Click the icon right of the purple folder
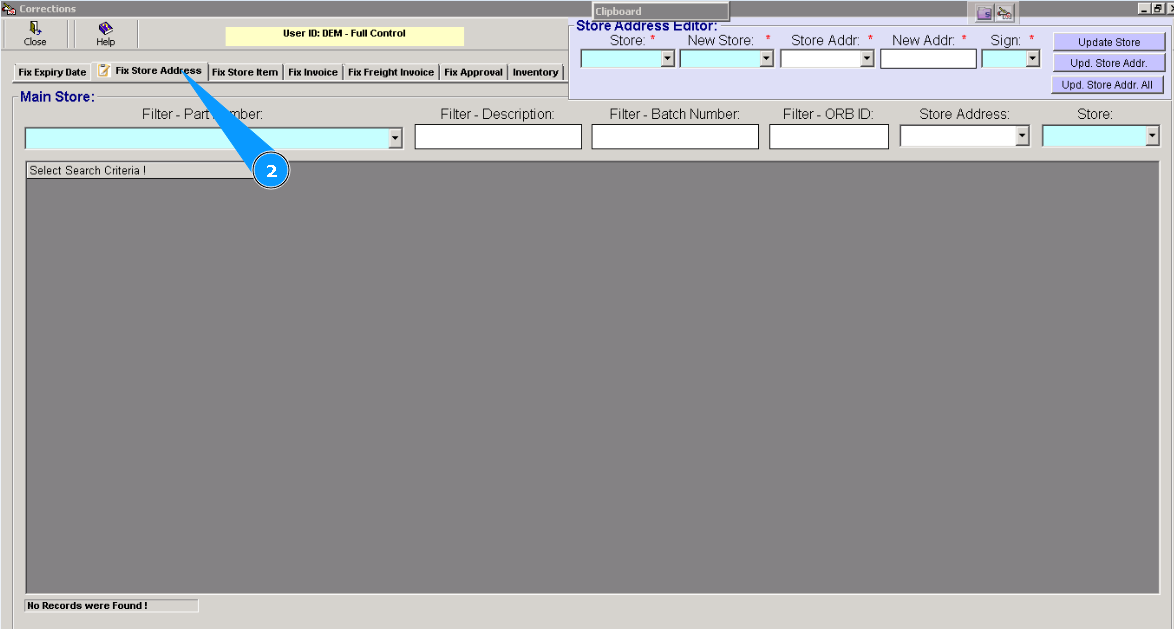 1004,13
